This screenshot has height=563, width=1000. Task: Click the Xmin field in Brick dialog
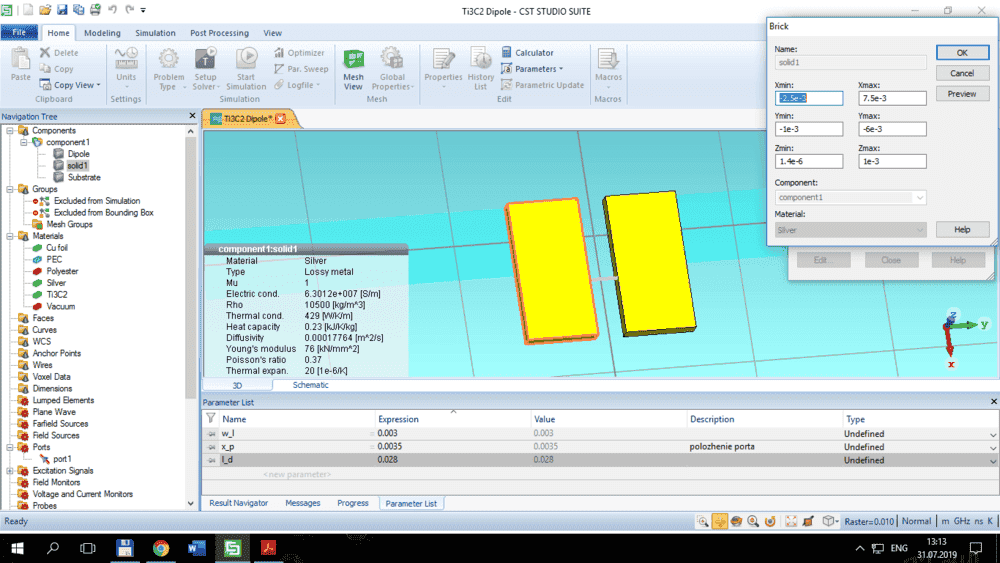[809, 98]
